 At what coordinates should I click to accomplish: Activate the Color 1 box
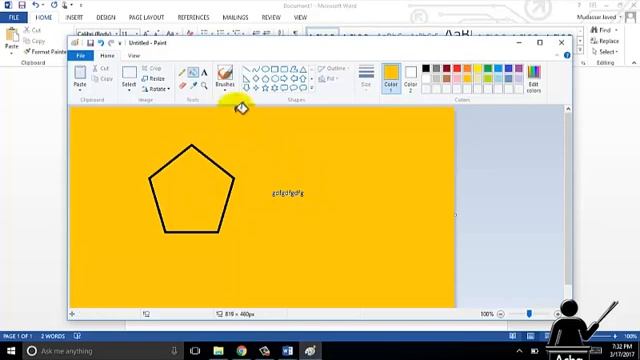391,78
